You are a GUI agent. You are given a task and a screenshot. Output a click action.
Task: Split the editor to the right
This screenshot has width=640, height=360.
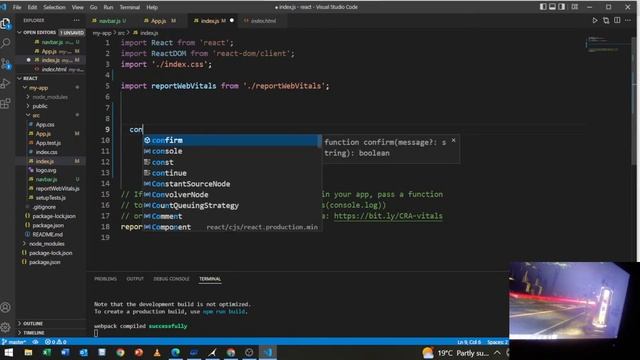617,20
